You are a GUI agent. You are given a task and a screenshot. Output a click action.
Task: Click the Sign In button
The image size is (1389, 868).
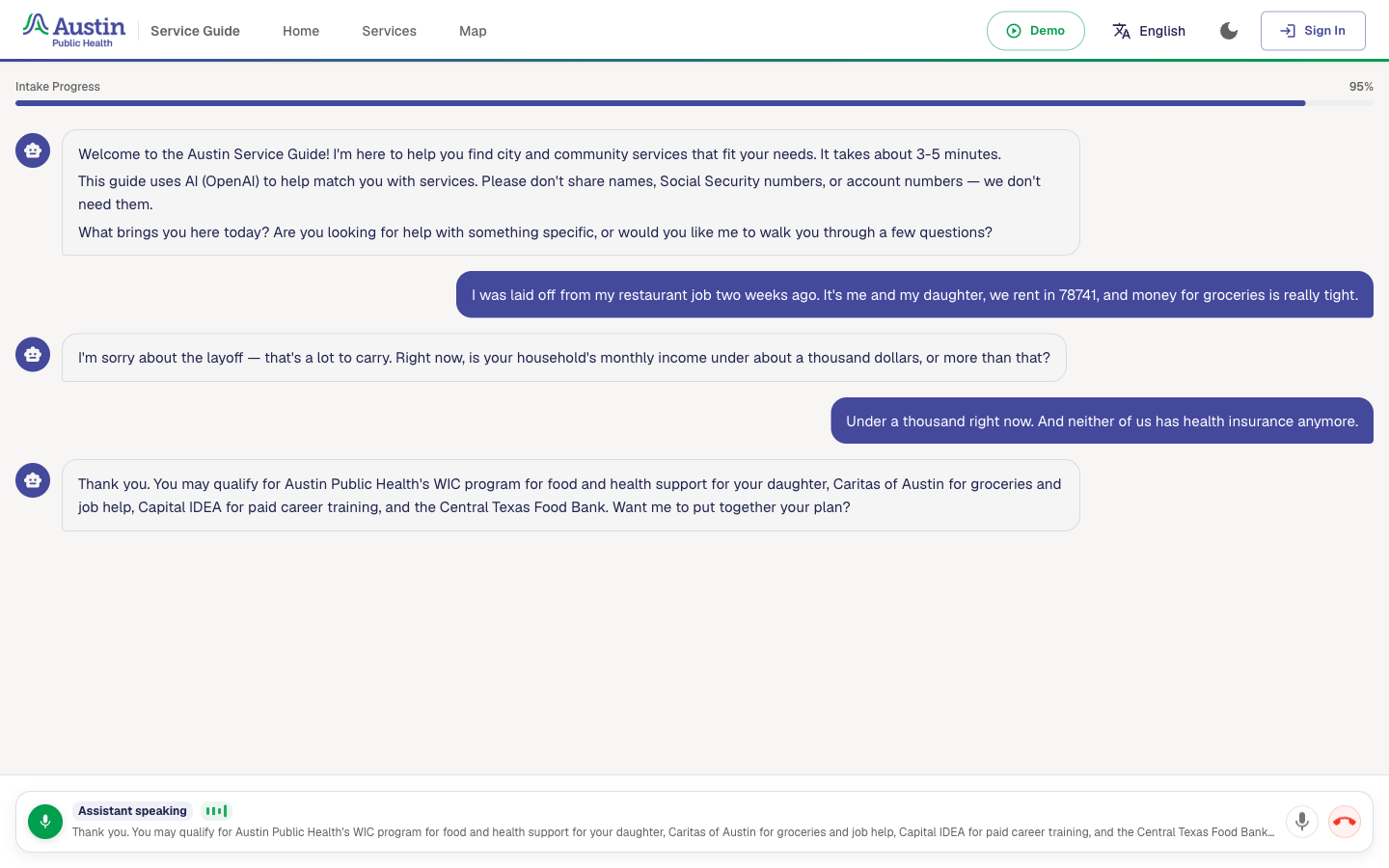1313,31
